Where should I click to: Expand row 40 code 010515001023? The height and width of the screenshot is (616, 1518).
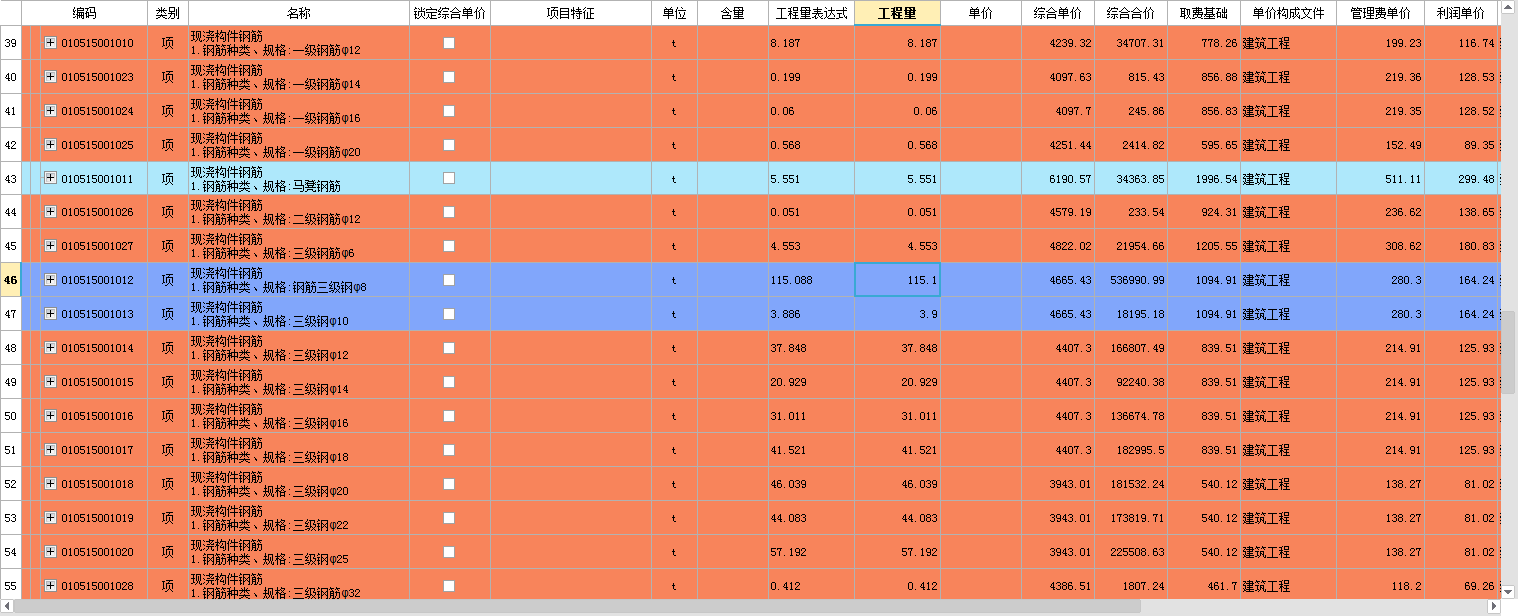click(x=50, y=77)
